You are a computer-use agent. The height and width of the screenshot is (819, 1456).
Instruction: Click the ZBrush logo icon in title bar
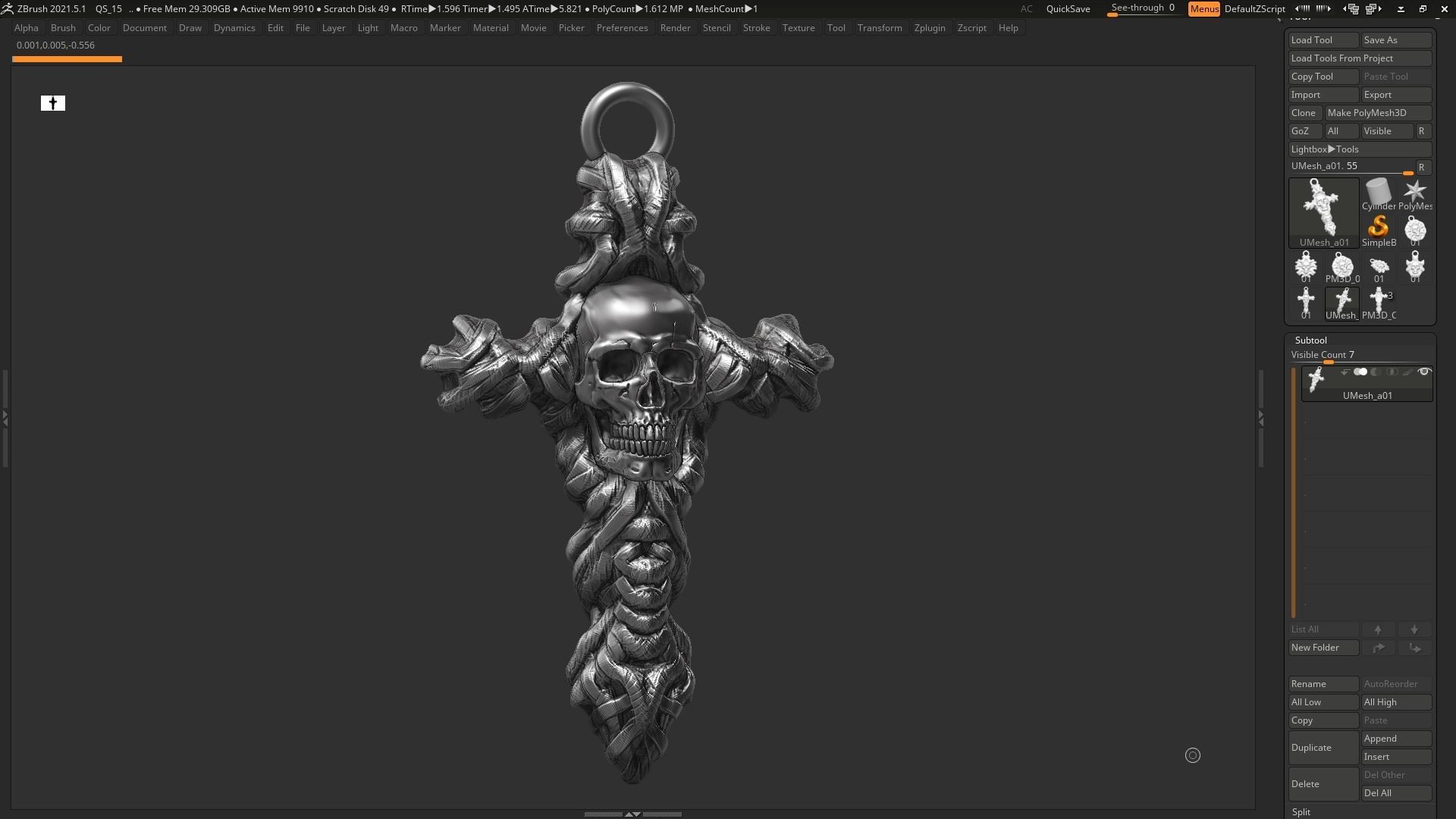tap(7, 8)
